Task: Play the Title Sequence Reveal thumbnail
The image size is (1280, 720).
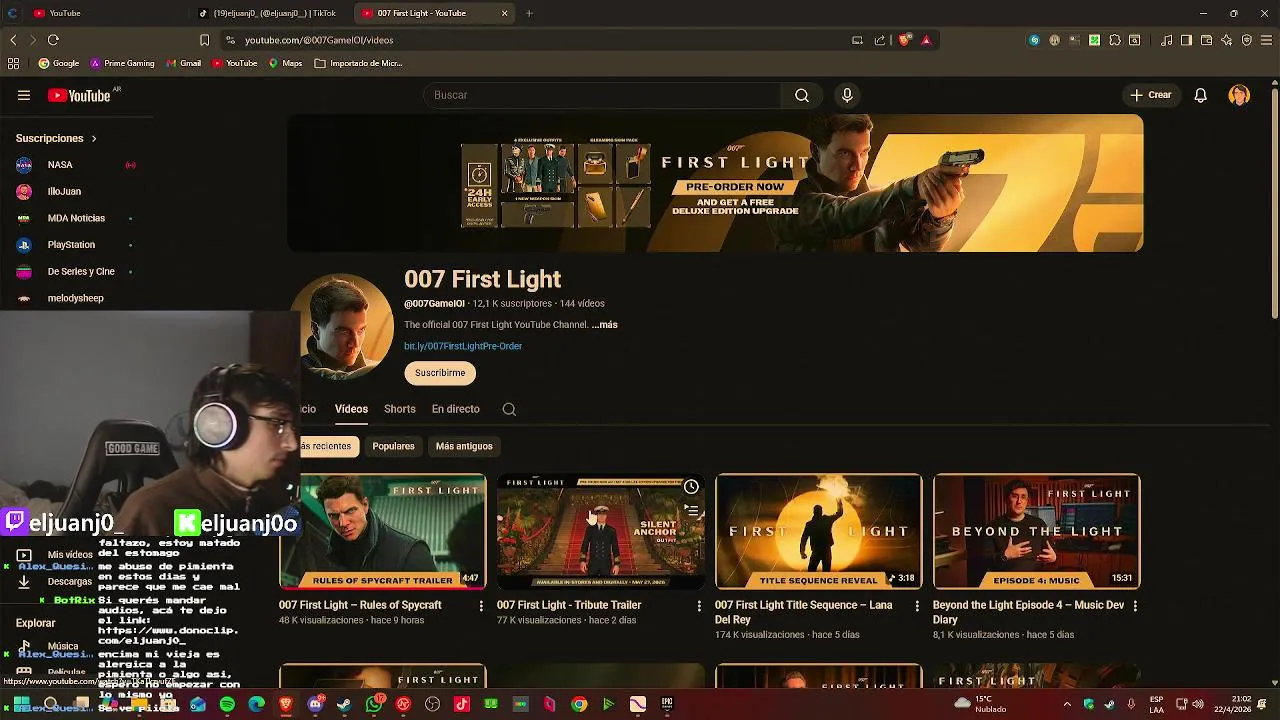Action: (819, 531)
